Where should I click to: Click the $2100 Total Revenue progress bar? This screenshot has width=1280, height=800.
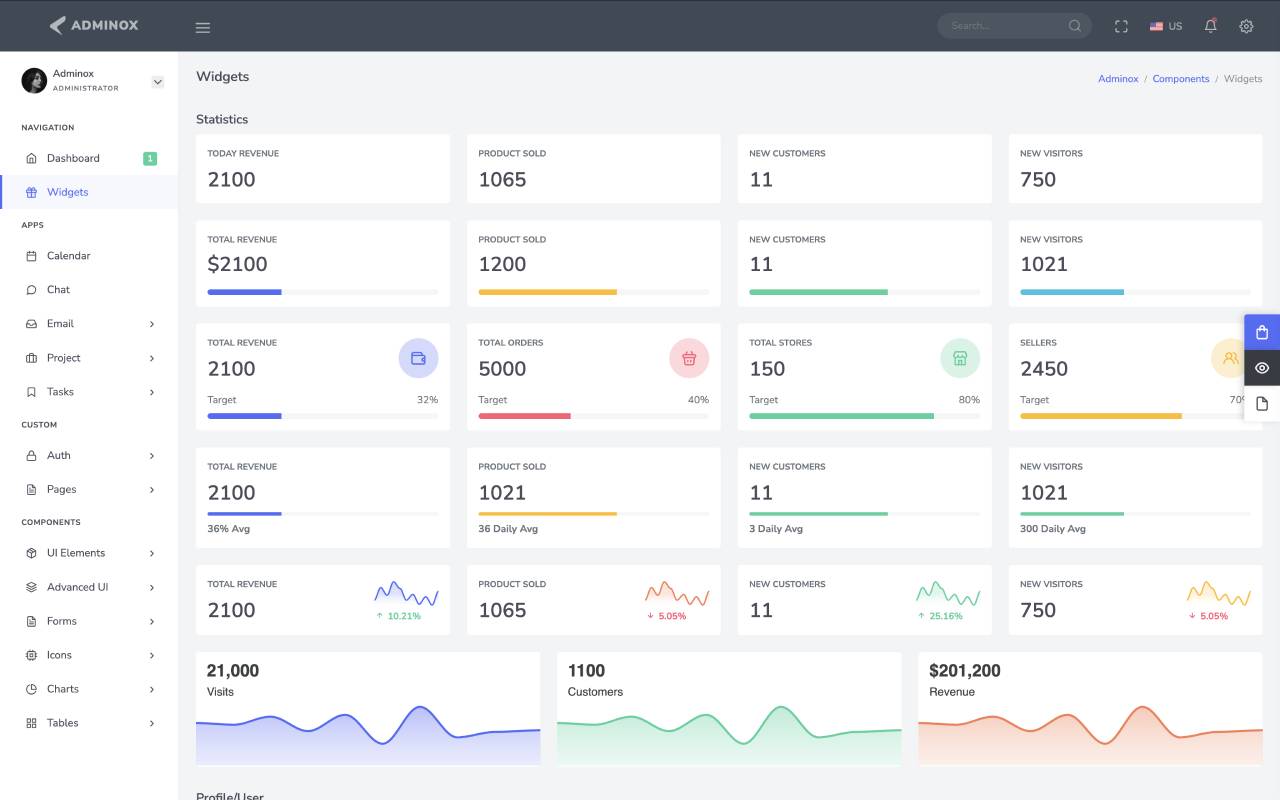(x=322, y=292)
